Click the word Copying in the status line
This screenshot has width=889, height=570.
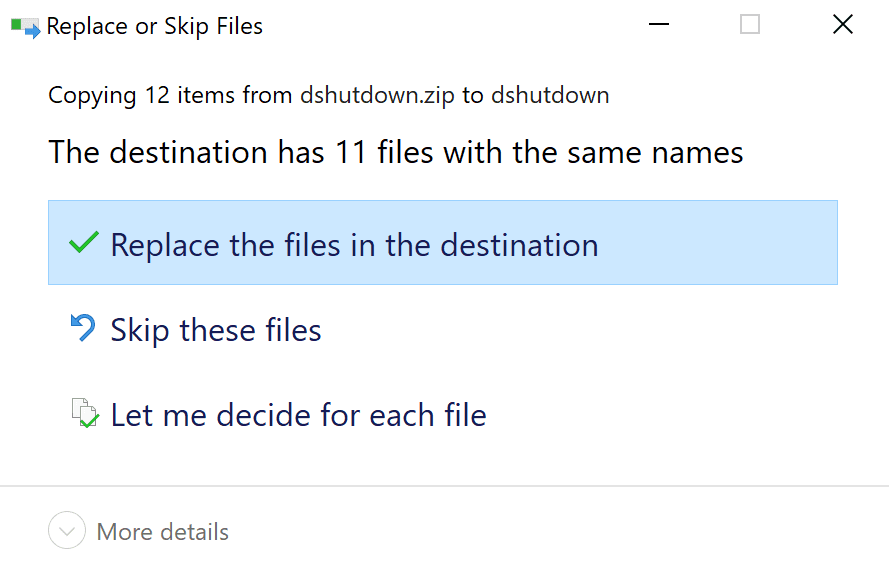pyautogui.click(x=92, y=96)
